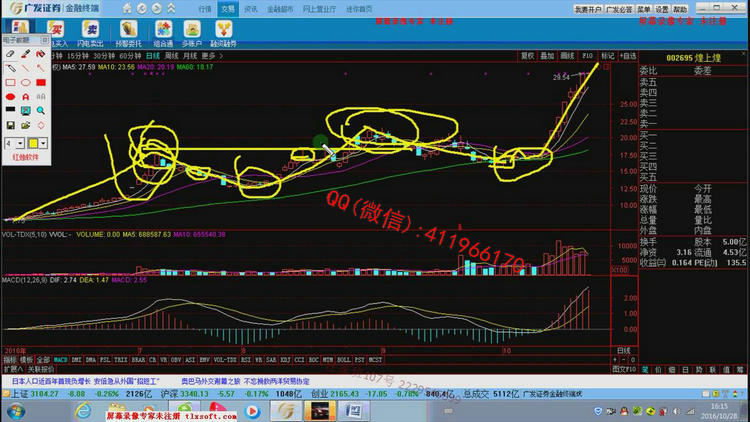The width and height of the screenshot is (750, 422).
Task: Switch to the 行情 quotes tab
Action: [205, 9]
